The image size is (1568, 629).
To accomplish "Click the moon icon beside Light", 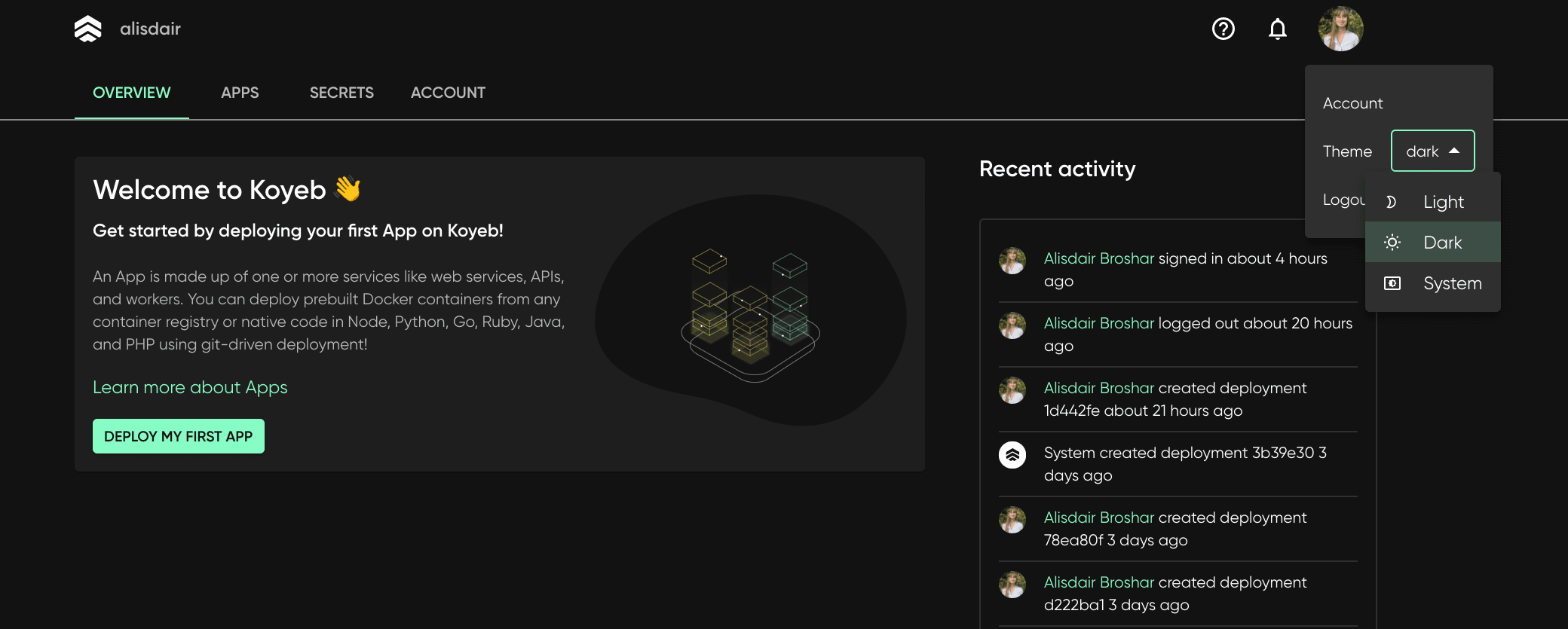I will click(1392, 202).
